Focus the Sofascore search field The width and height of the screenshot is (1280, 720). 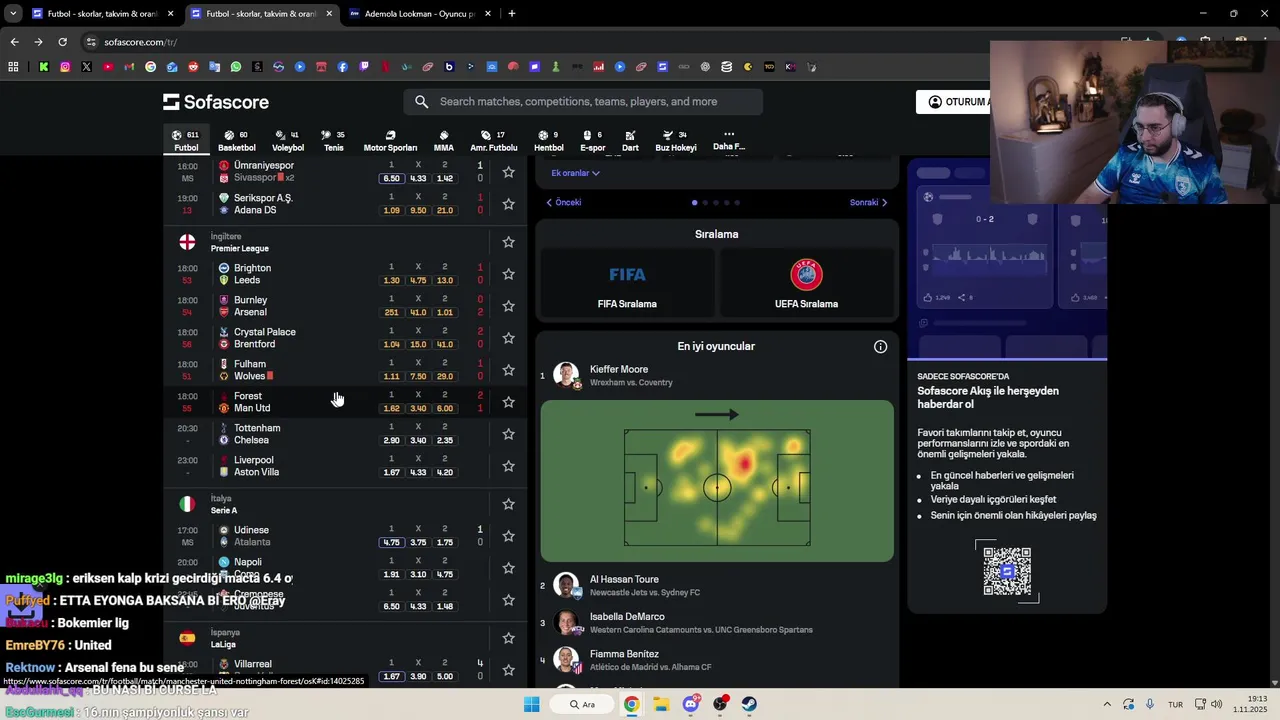pyautogui.click(x=583, y=102)
